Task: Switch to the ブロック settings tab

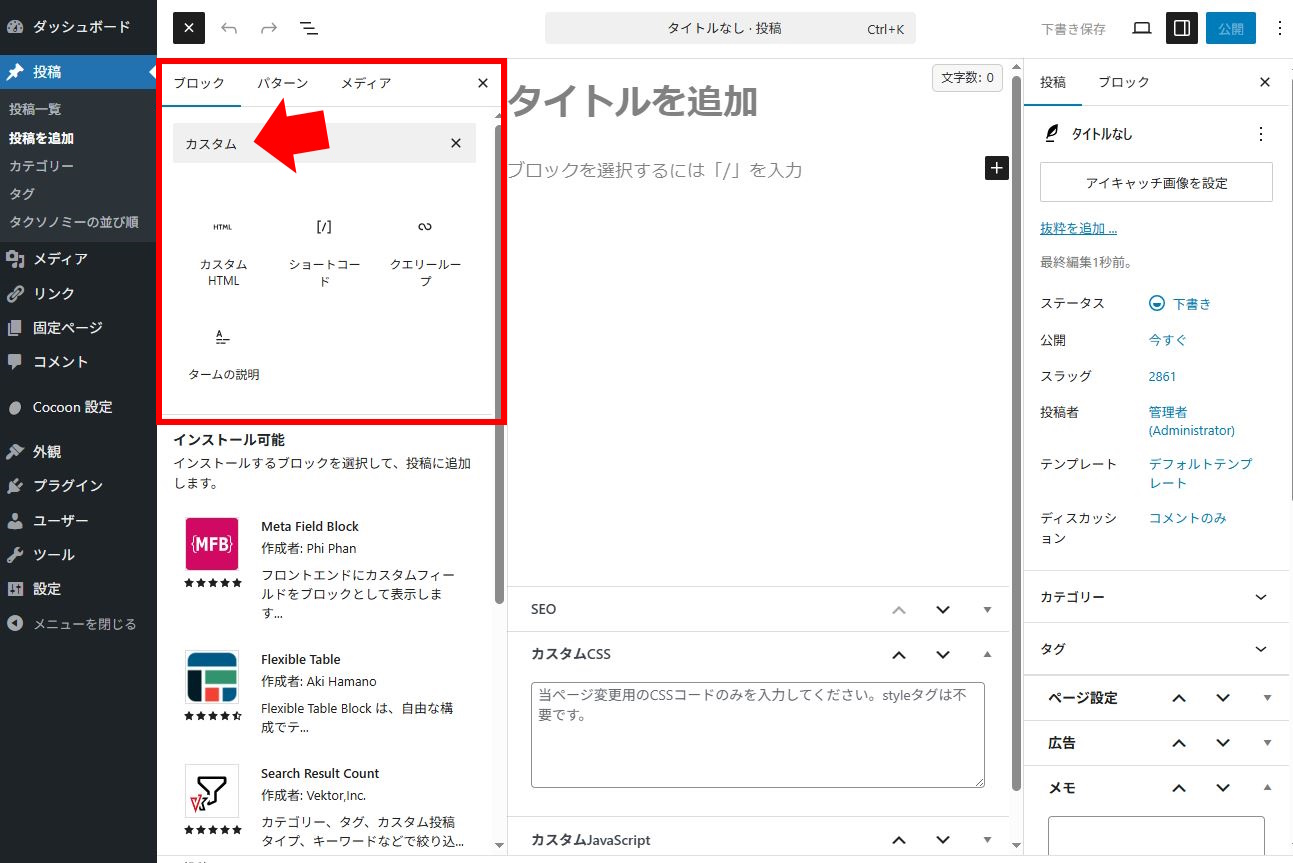Action: click(1124, 83)
